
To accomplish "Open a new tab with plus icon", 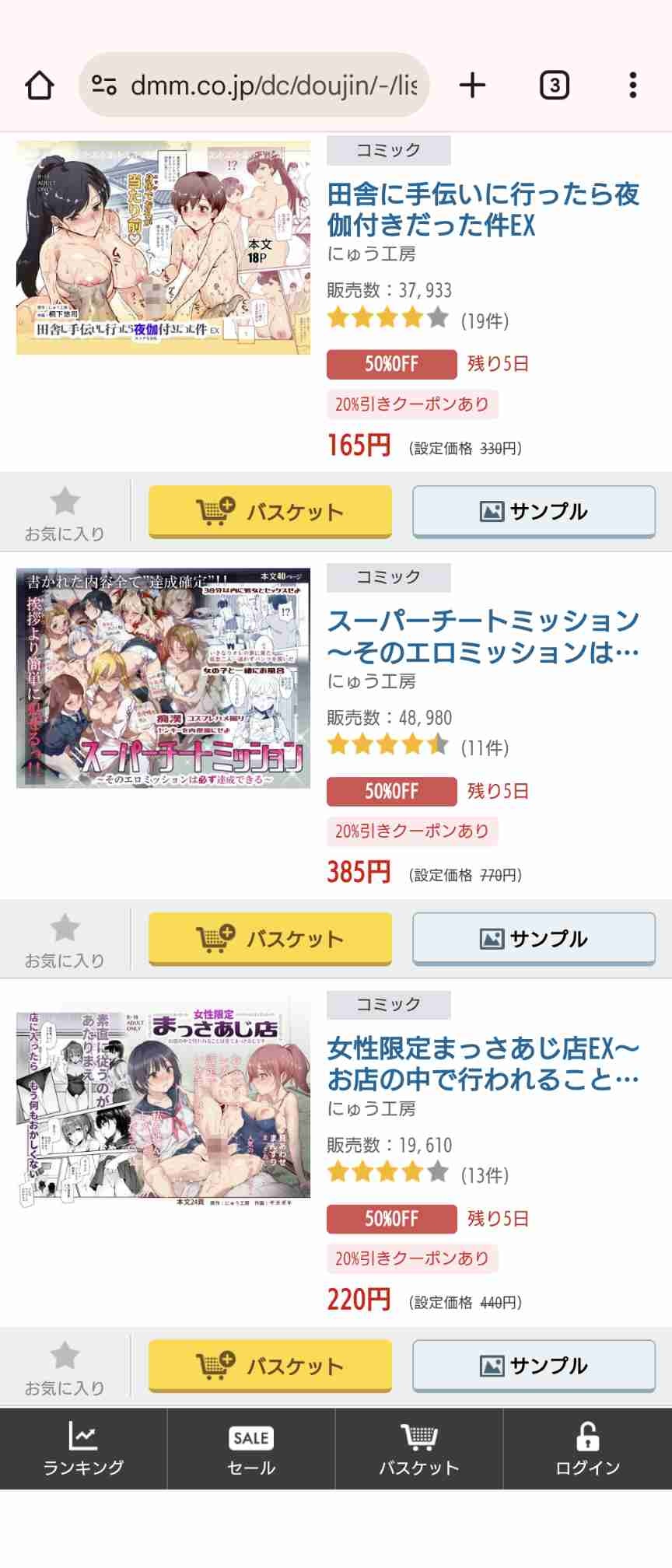I will [x=472, y=86].
